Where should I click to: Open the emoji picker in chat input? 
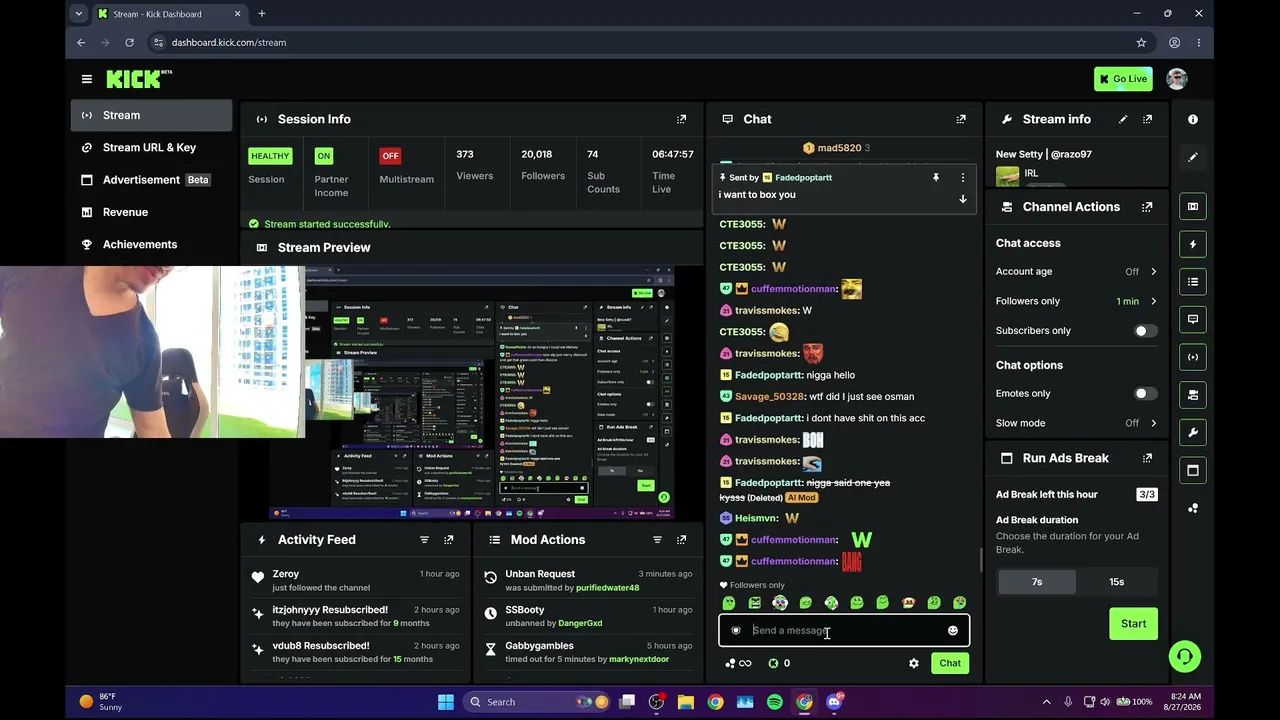pyautogui.click(x=953, y=631)
